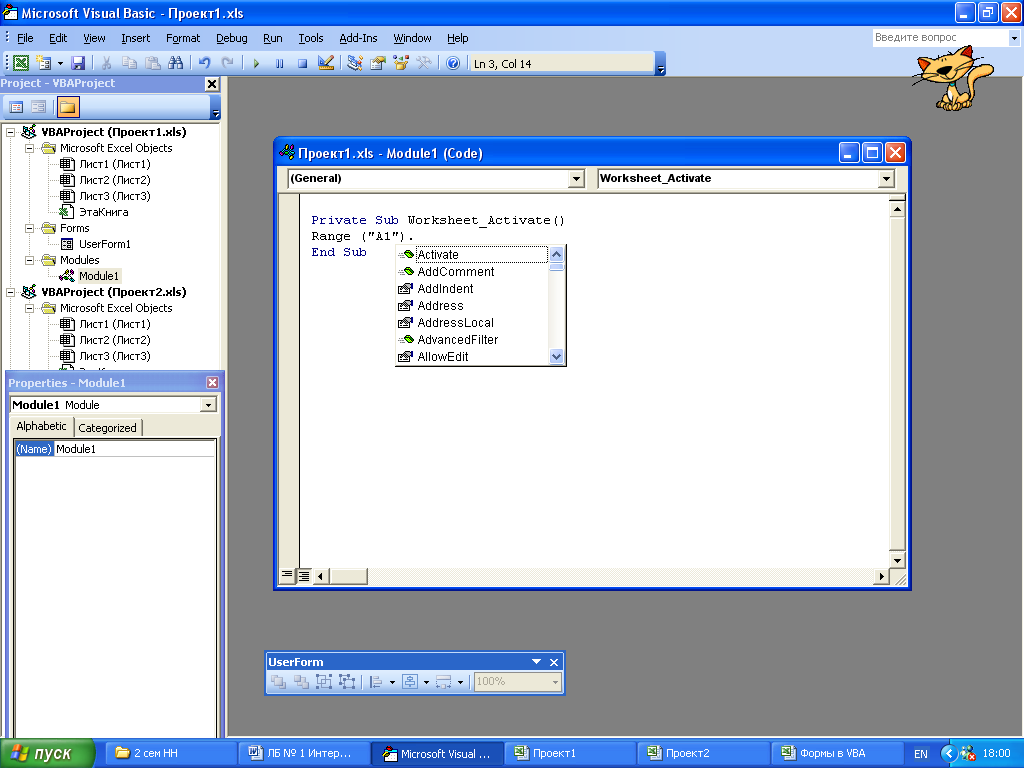This screenshot has width=1024, height=768.
Task: Toggle Folders icon in Project panel
Action: click(67, 106)
